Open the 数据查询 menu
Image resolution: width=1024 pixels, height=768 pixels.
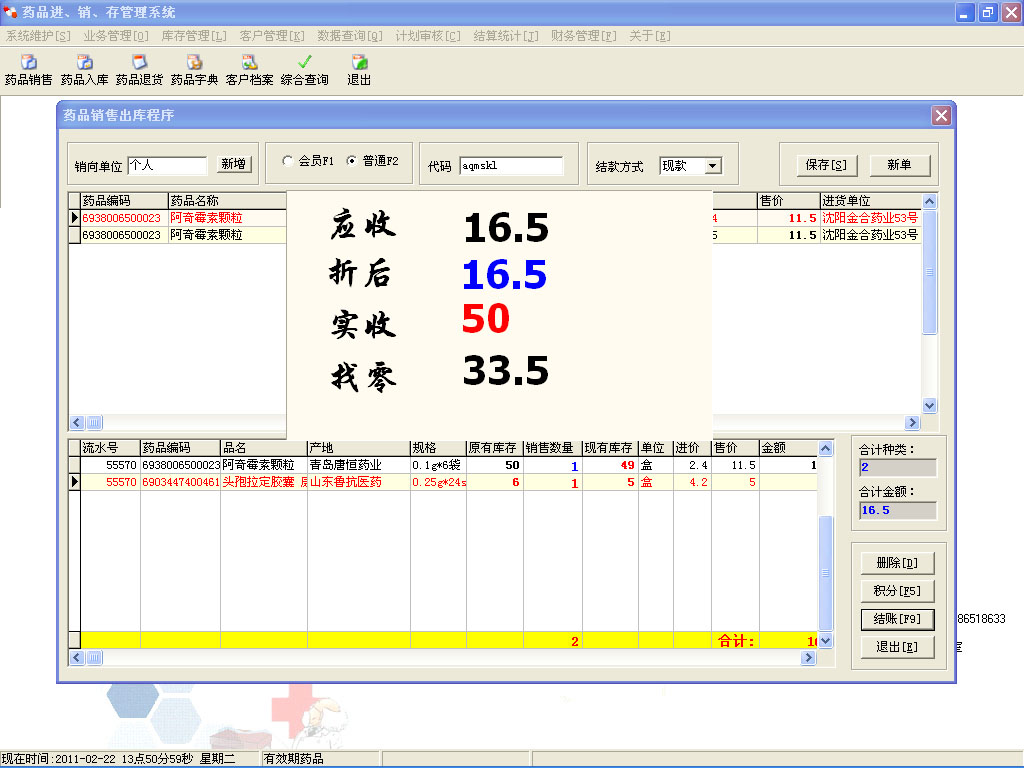(x=349, y=36)
